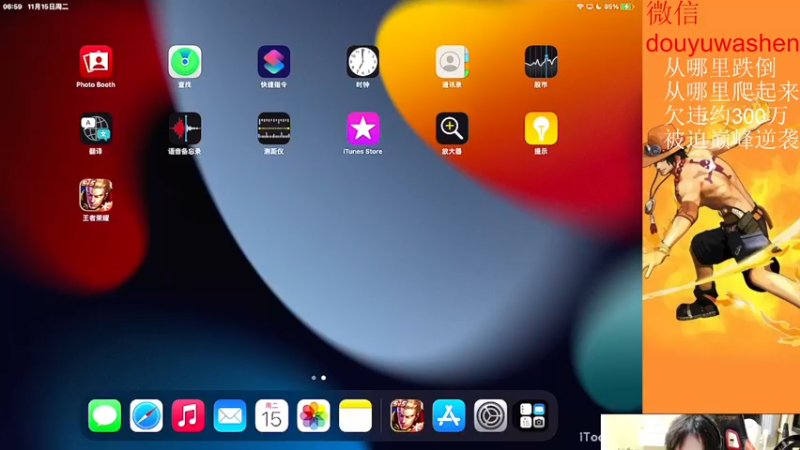The height and width of the screenshot is (450, 800).
Task: Open Music app in the dock
Action: 188,416
